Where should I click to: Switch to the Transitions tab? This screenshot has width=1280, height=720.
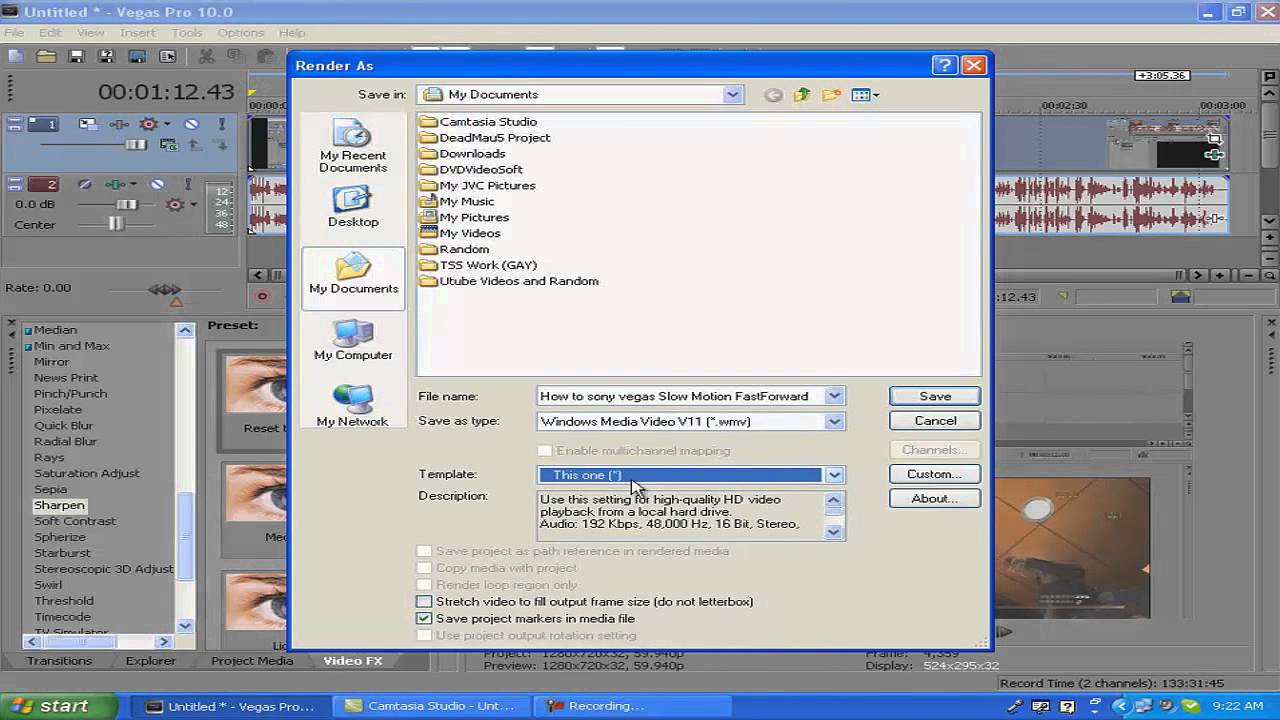(59, 661)
